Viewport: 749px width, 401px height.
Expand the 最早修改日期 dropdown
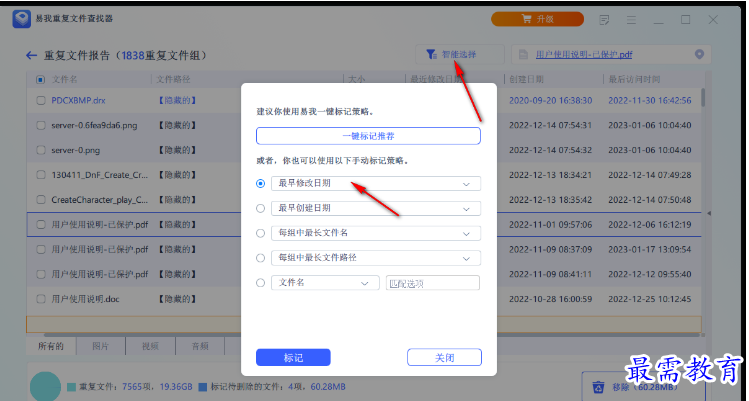click(375, 184)
